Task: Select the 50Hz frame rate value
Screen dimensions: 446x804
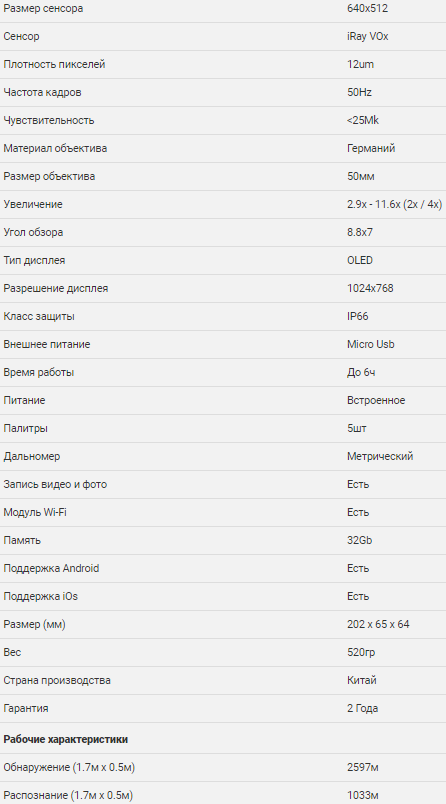Action: click(x=359, y=92)
